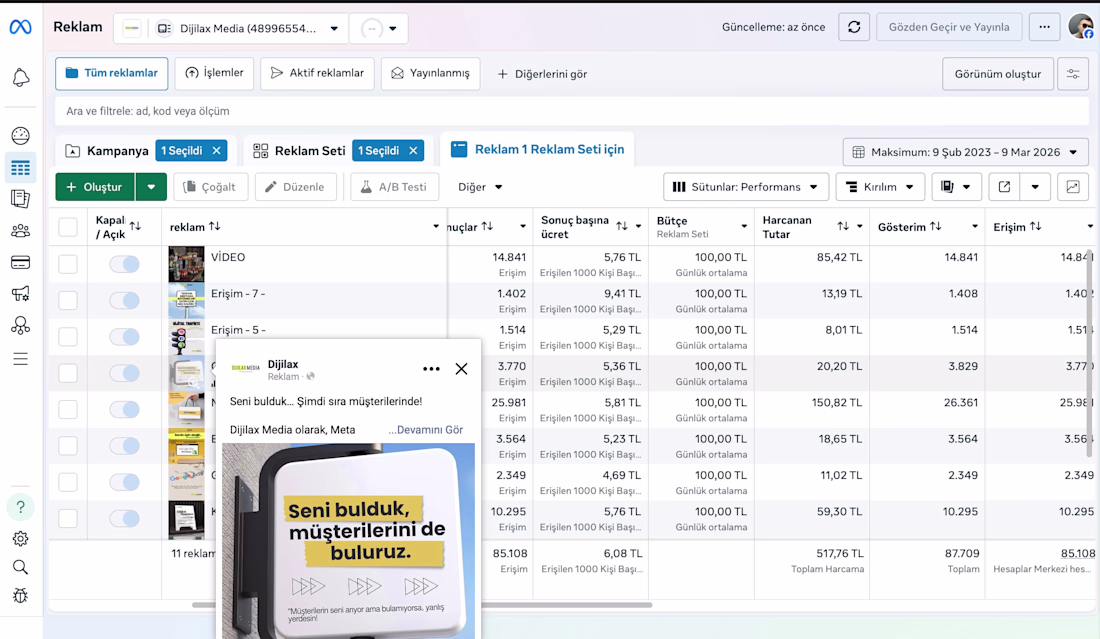This screenshot has width=1100, height=639.
Task: Open the reklam column header dropdown
Action: tap(436, 227)
